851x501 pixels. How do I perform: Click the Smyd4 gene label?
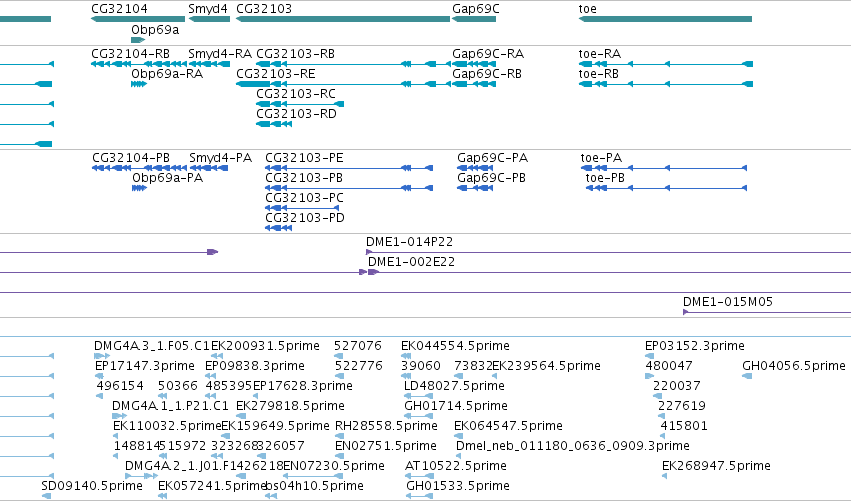pyautogui.click(x=208, y=9)
